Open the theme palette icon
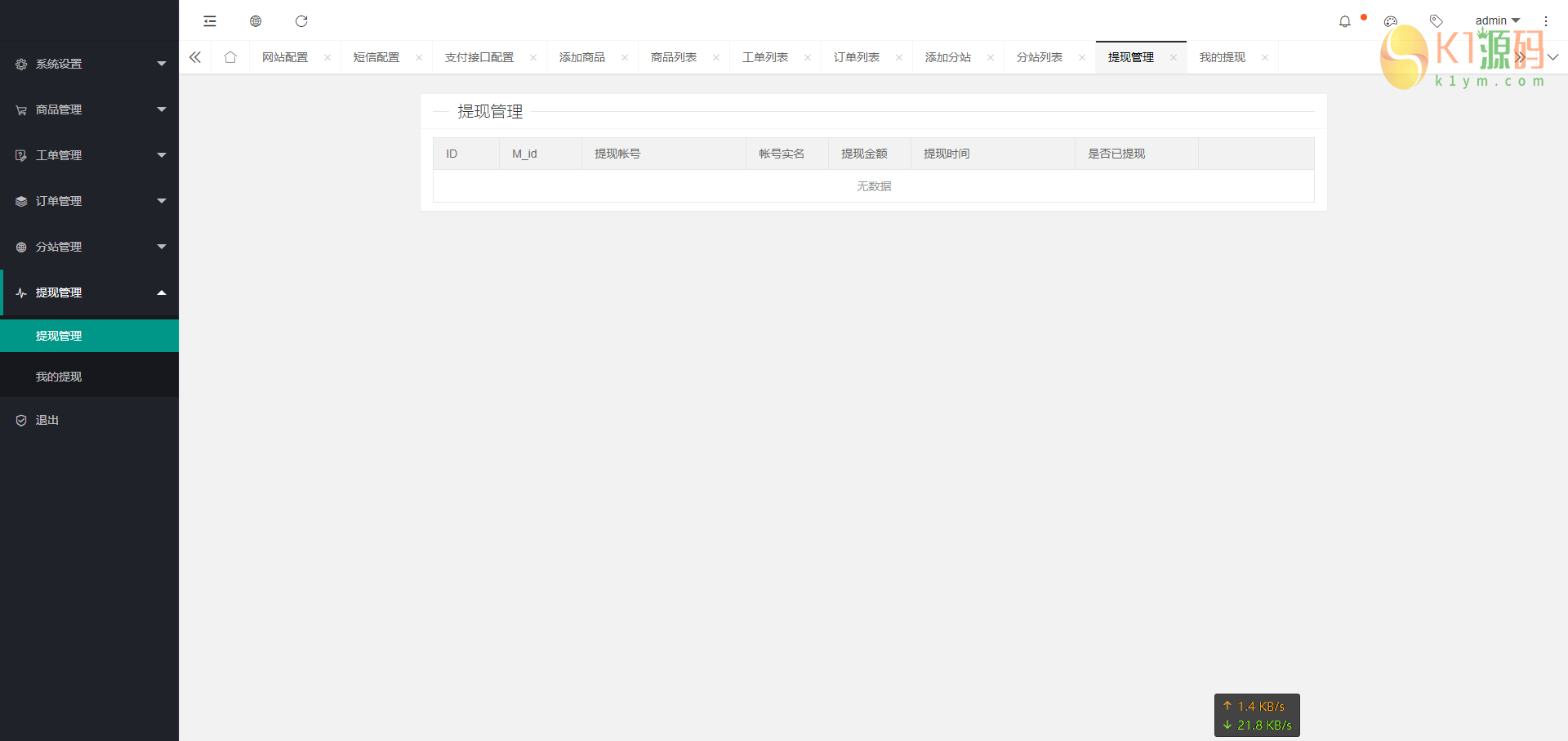Screen dimensions: 1568x741 point(1391,21)
